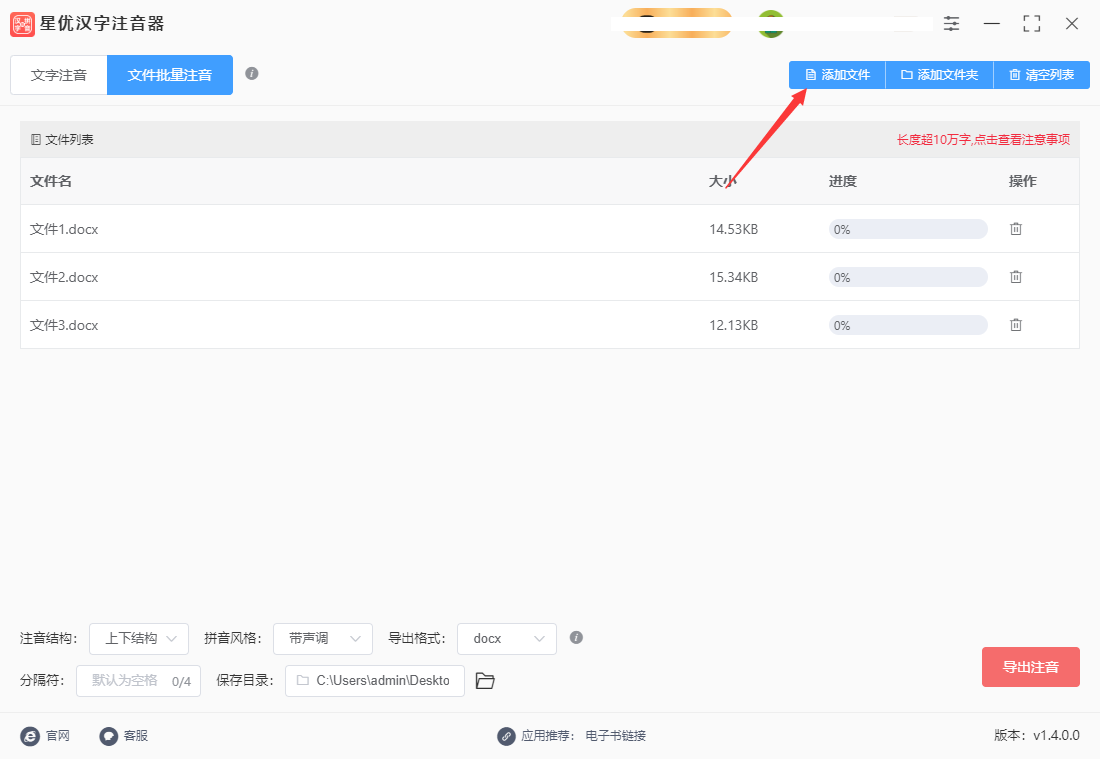Screen dimensions: 1100x760
Task: Select file name 文件1.docx
Action: 64,229
